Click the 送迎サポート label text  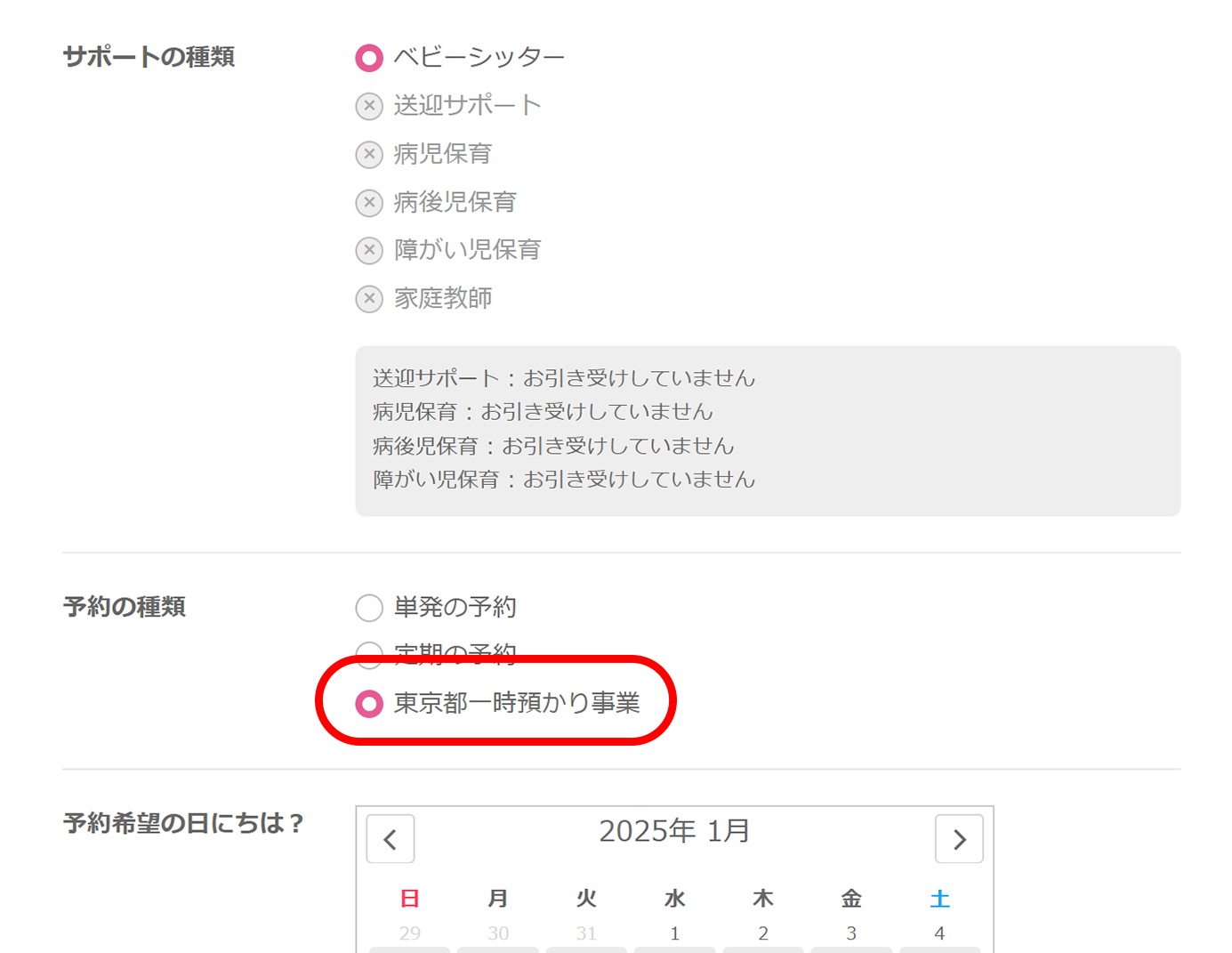tap(467, 106)
